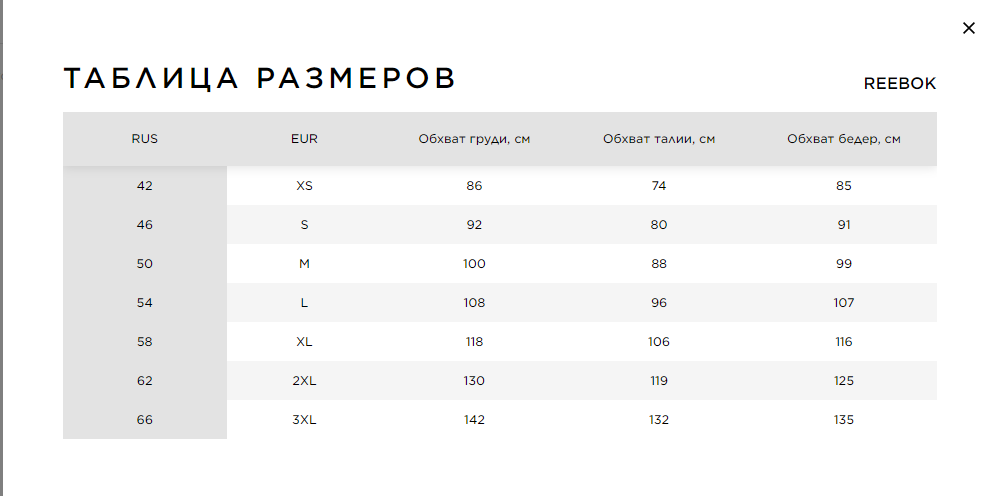Select RUS size 62 cell

click(145, 381)
